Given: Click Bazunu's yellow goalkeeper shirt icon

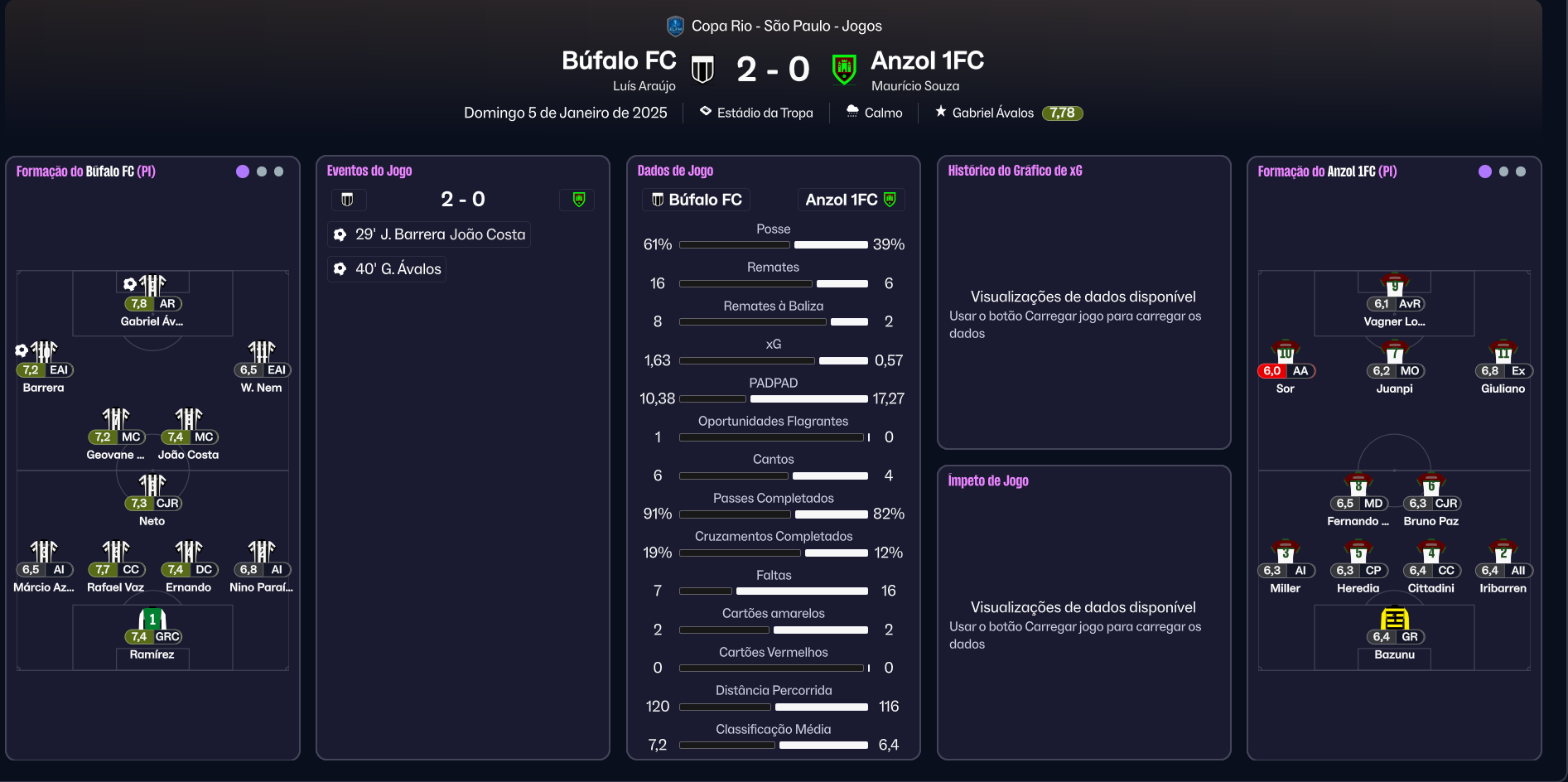Looking at the screenshot, I should (1394, 619).
